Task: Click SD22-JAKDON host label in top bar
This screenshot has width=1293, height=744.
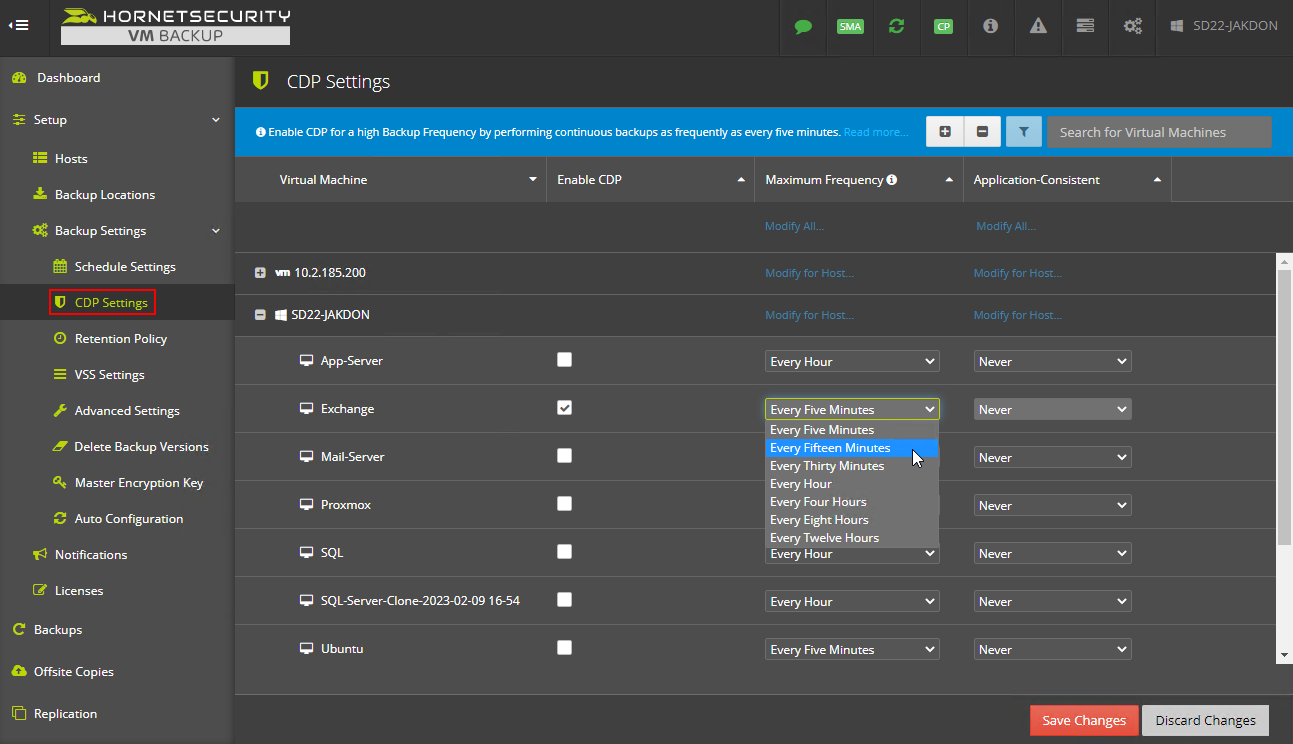Action: tap(1224, 26)
